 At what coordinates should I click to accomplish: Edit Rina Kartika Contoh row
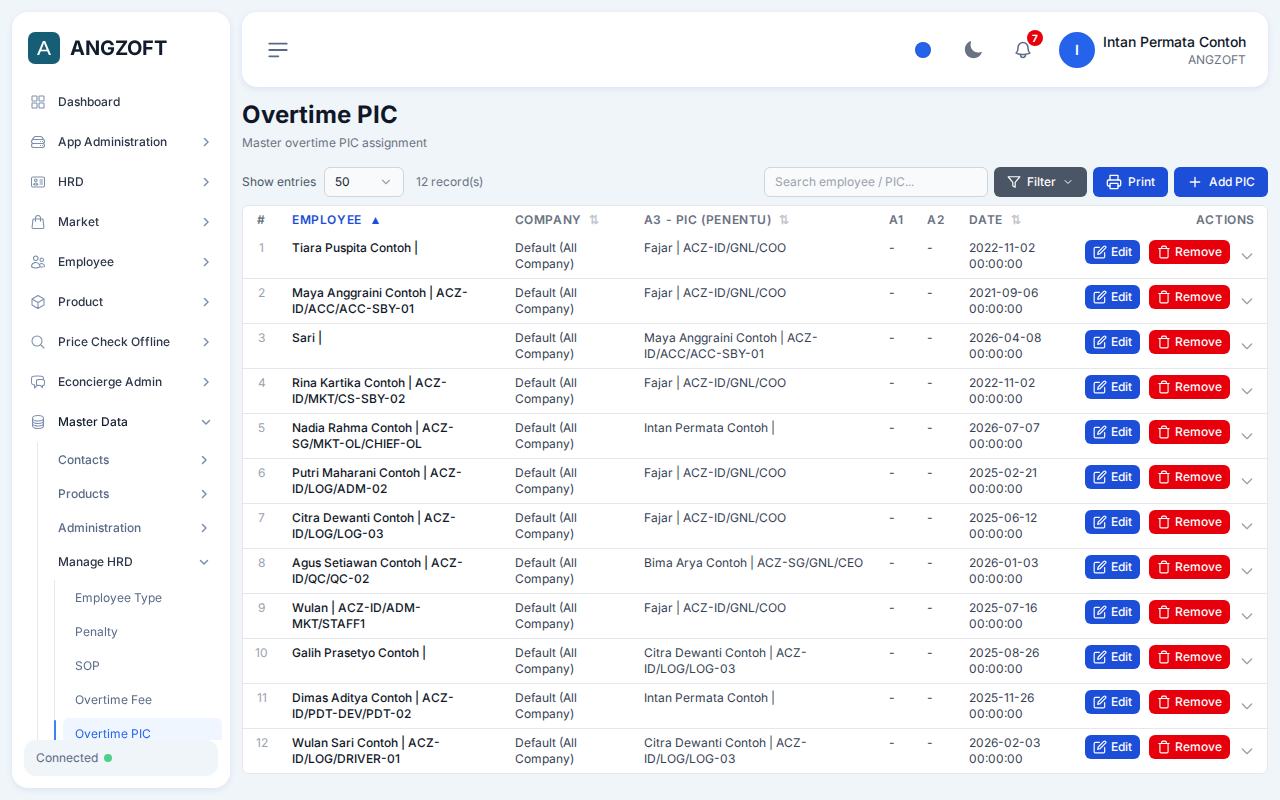(1112, 387)
